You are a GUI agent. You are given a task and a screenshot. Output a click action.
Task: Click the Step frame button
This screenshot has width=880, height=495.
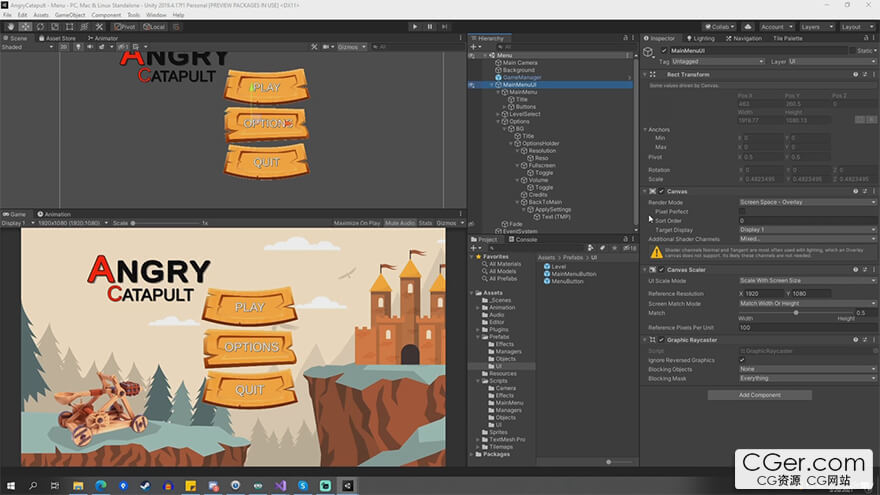[x=445, y=27]
